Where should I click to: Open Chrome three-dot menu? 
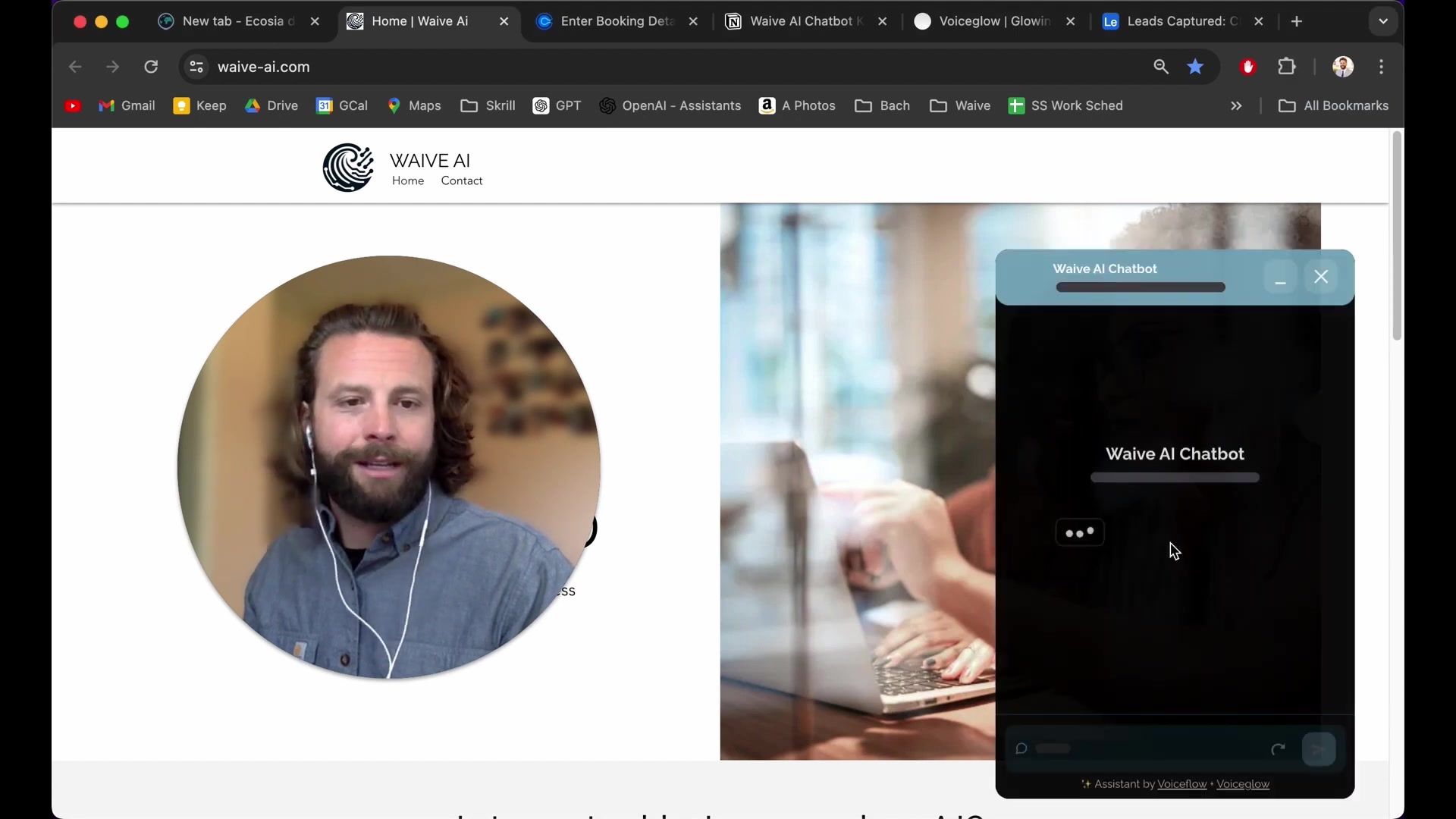(x=1382, y=67)
